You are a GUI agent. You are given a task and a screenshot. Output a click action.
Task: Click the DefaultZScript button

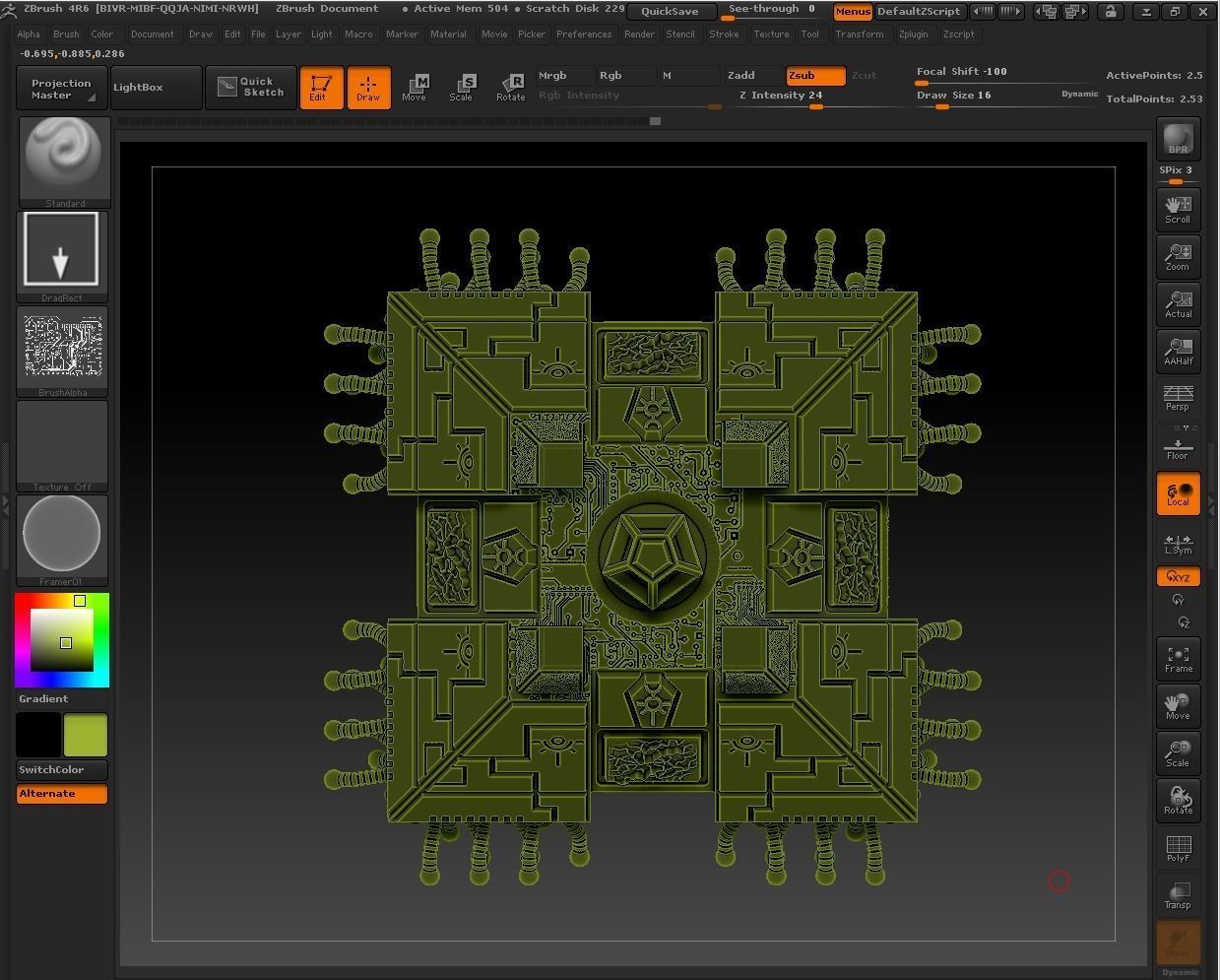tap(919, 12)
